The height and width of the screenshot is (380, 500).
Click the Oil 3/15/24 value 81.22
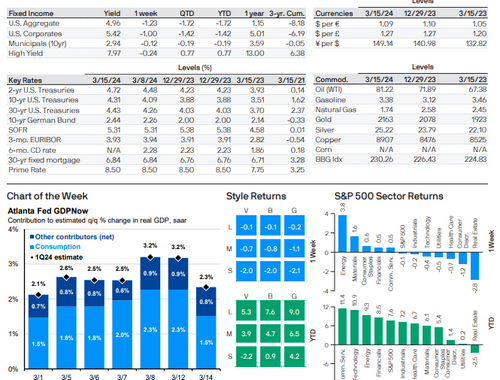[x=384, y=89]
